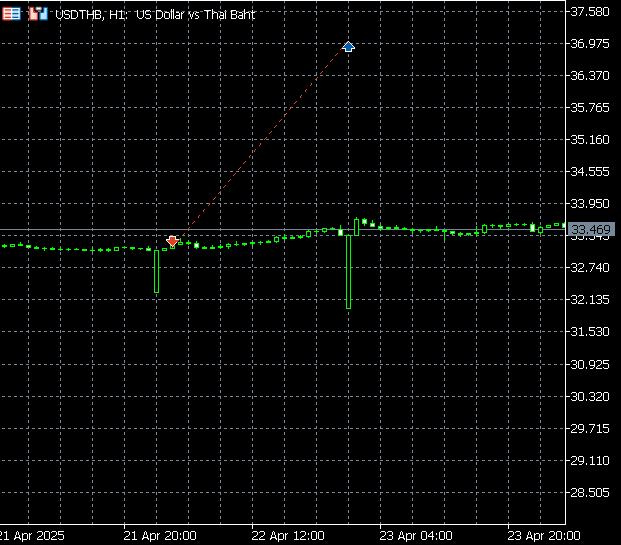Click the tall candle below the sell arrow
Viewport: 621px width, 545px height.
(157, 271)
